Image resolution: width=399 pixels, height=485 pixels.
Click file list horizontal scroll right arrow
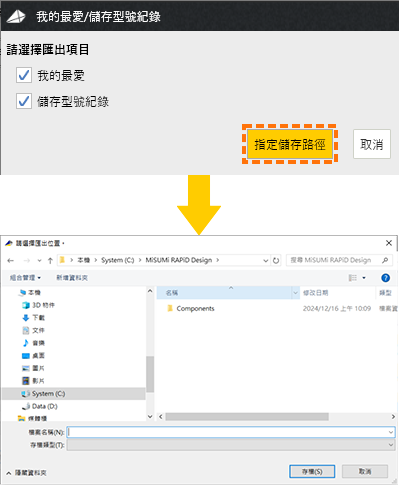click(x=393, y=417)
